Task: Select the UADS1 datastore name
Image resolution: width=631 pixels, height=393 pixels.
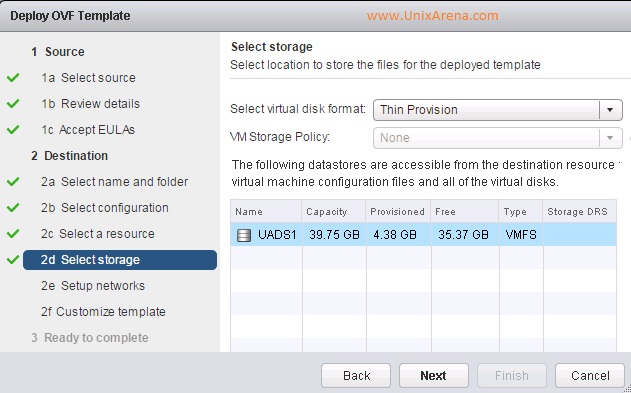Action: (x=277, y=235)
